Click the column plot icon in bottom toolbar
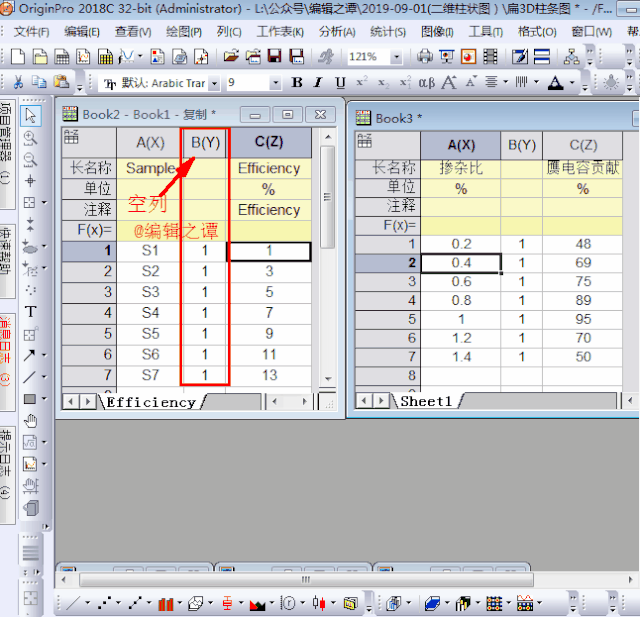Image resolution: width=640 pixels, height=617 pixels. 164,604
